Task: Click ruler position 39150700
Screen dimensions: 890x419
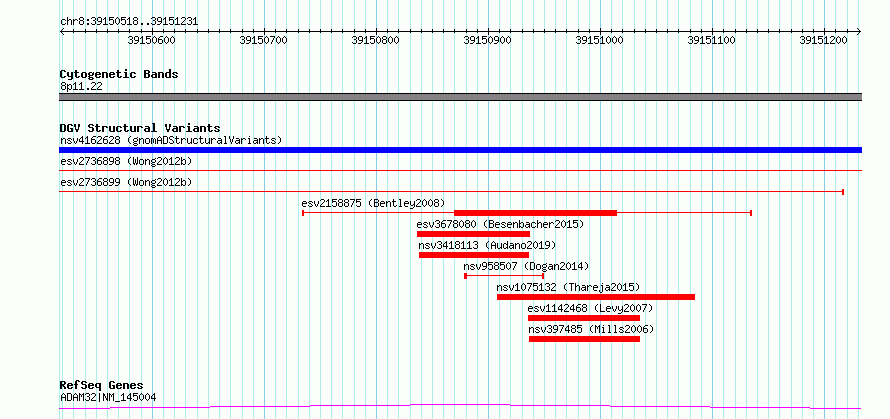Action: pos(263,40)
